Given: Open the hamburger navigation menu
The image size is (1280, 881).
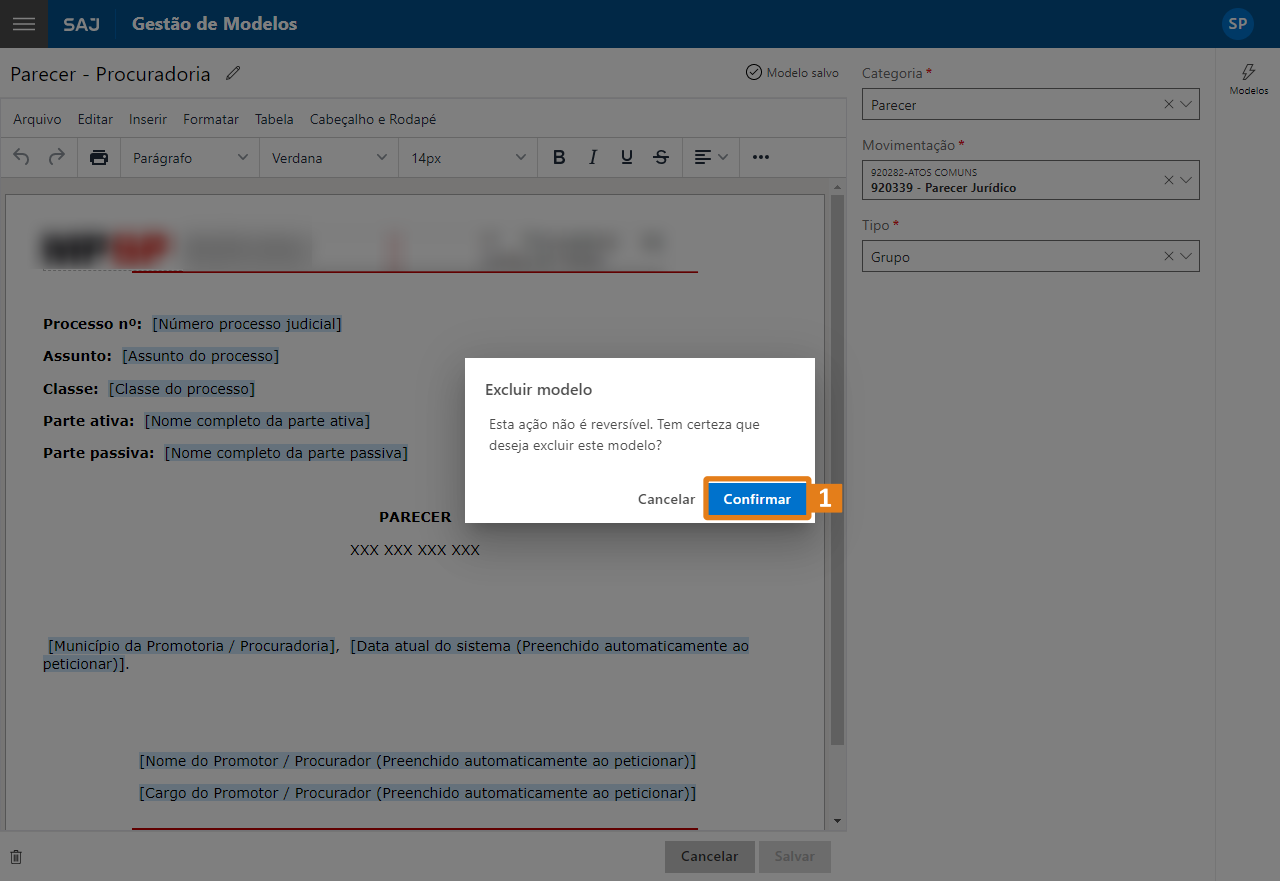Looking at the screenshot, I should click(23, 24).
